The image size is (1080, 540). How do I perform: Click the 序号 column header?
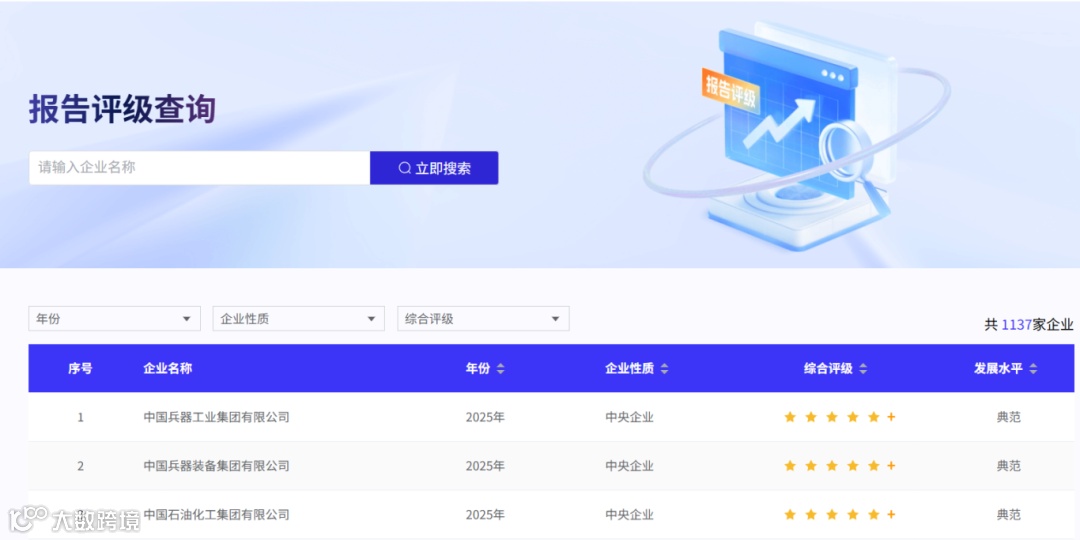[x=80, y=368]
